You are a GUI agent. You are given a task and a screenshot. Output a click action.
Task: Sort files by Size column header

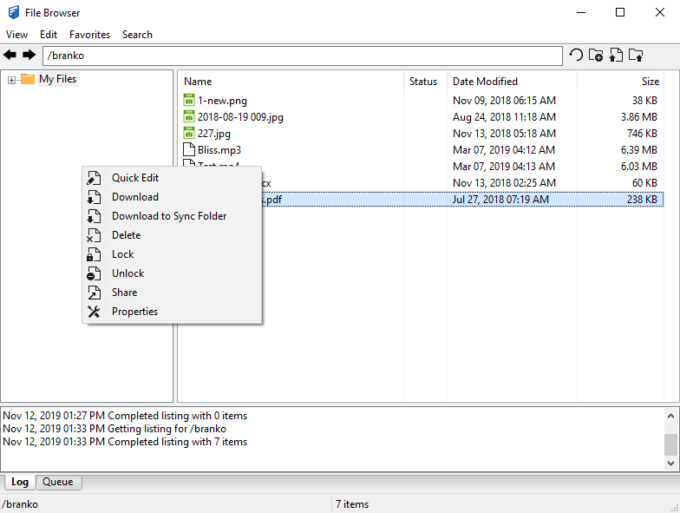(x=650, y=81)
